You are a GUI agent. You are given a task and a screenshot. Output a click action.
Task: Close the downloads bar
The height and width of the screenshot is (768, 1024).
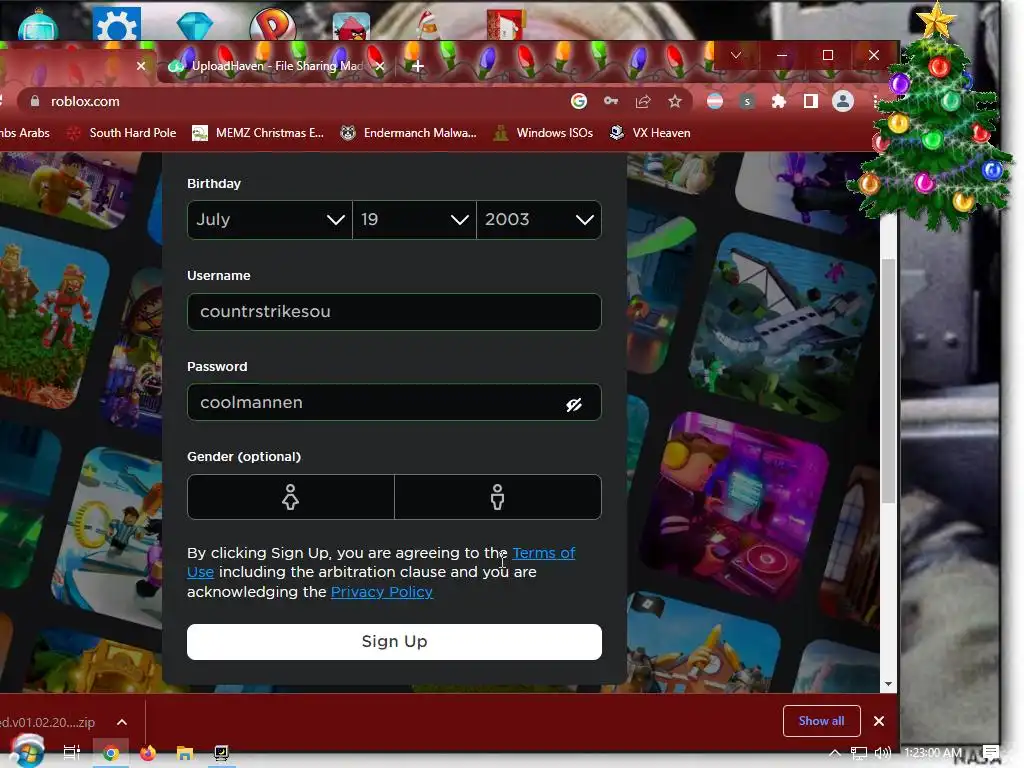pos(879,721)
